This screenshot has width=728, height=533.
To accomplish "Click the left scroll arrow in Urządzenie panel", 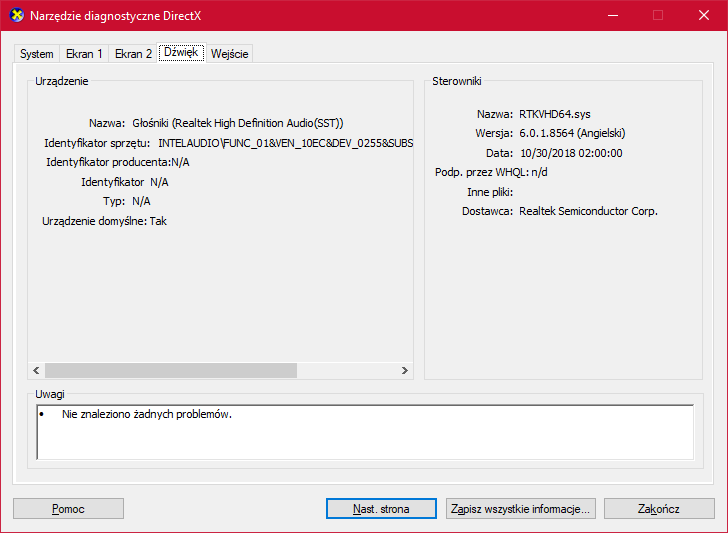I will point(36,370).
